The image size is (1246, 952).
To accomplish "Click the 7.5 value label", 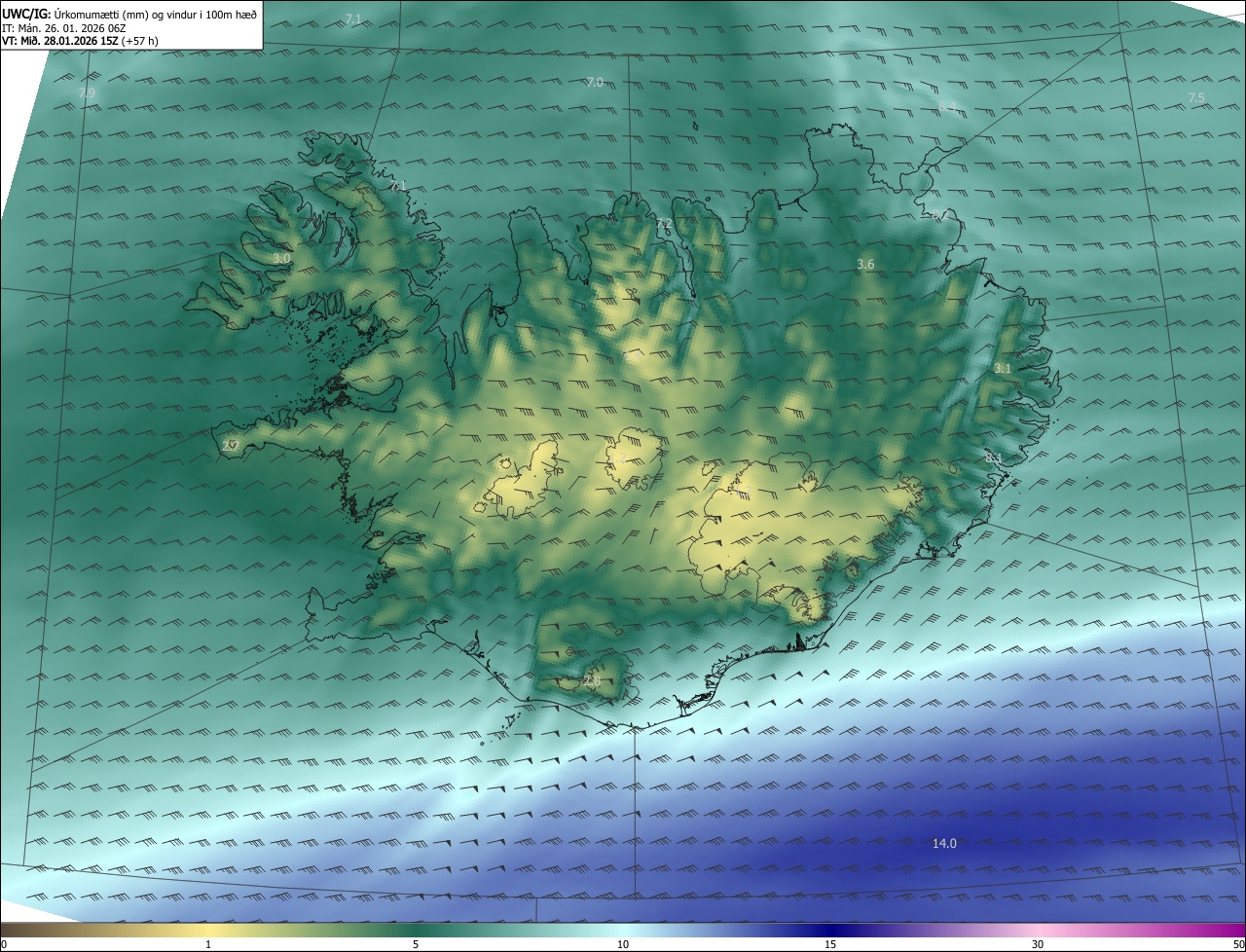I will coord(1196,98).
